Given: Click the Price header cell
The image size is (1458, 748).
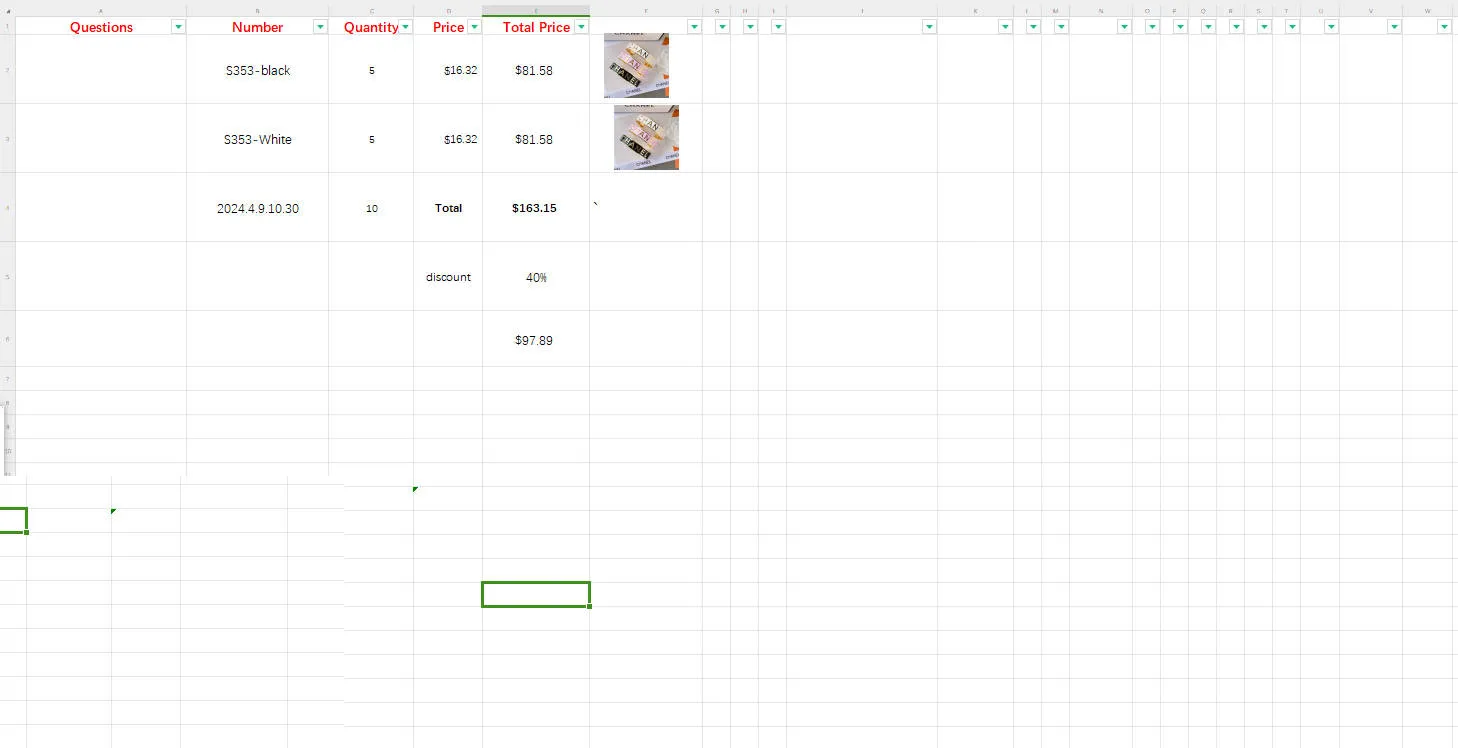Looking at the screenshot, I should click(448, 27).
